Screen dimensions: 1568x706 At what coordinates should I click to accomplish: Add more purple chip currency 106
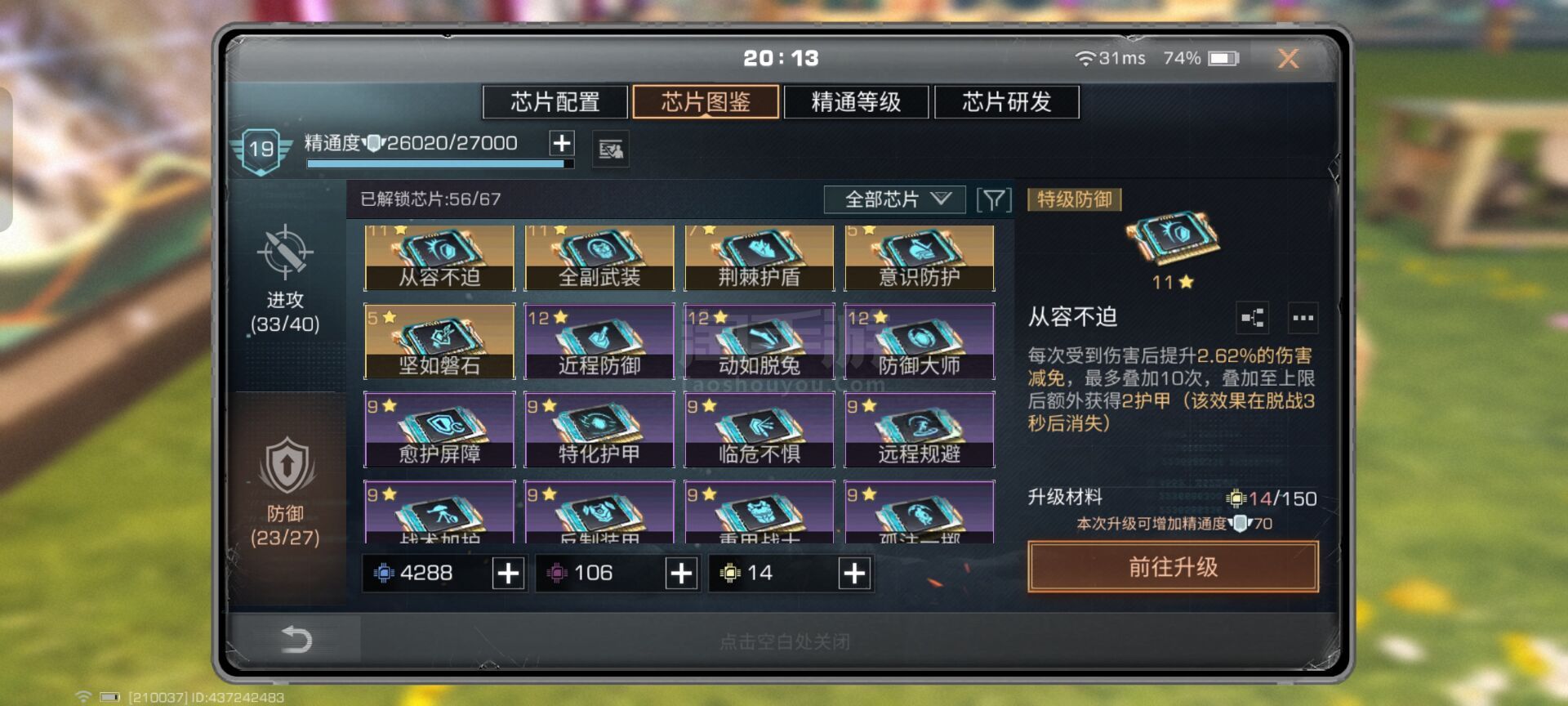click(x=681, y=574)
